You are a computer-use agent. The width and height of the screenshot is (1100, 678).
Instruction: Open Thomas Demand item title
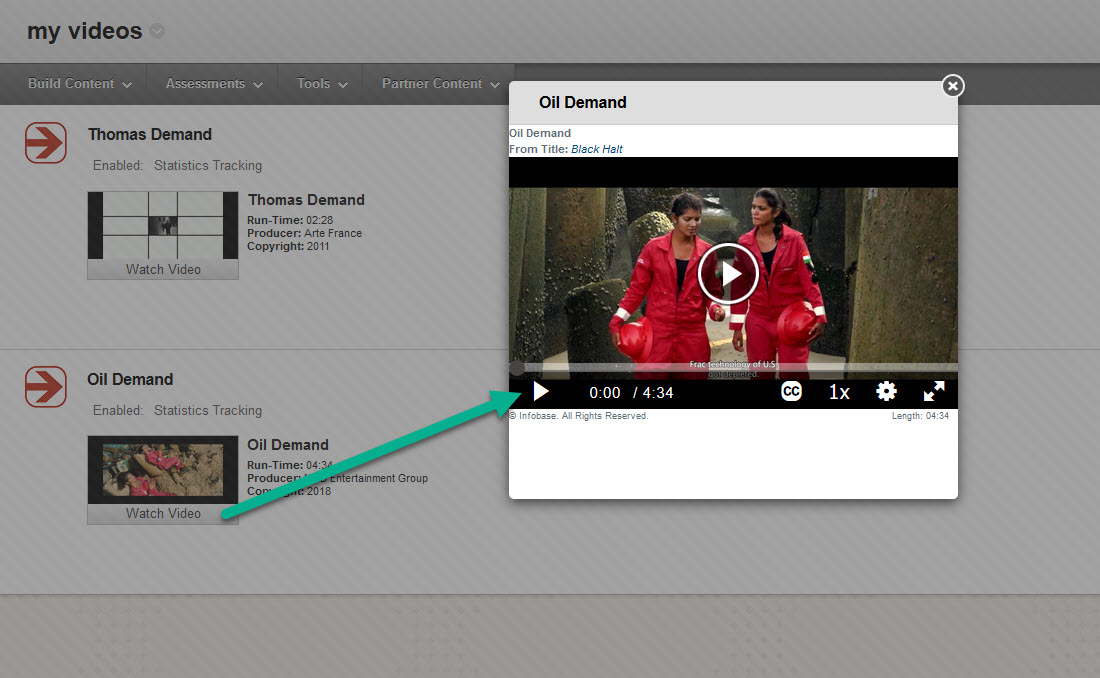click(x=149, y=134)
